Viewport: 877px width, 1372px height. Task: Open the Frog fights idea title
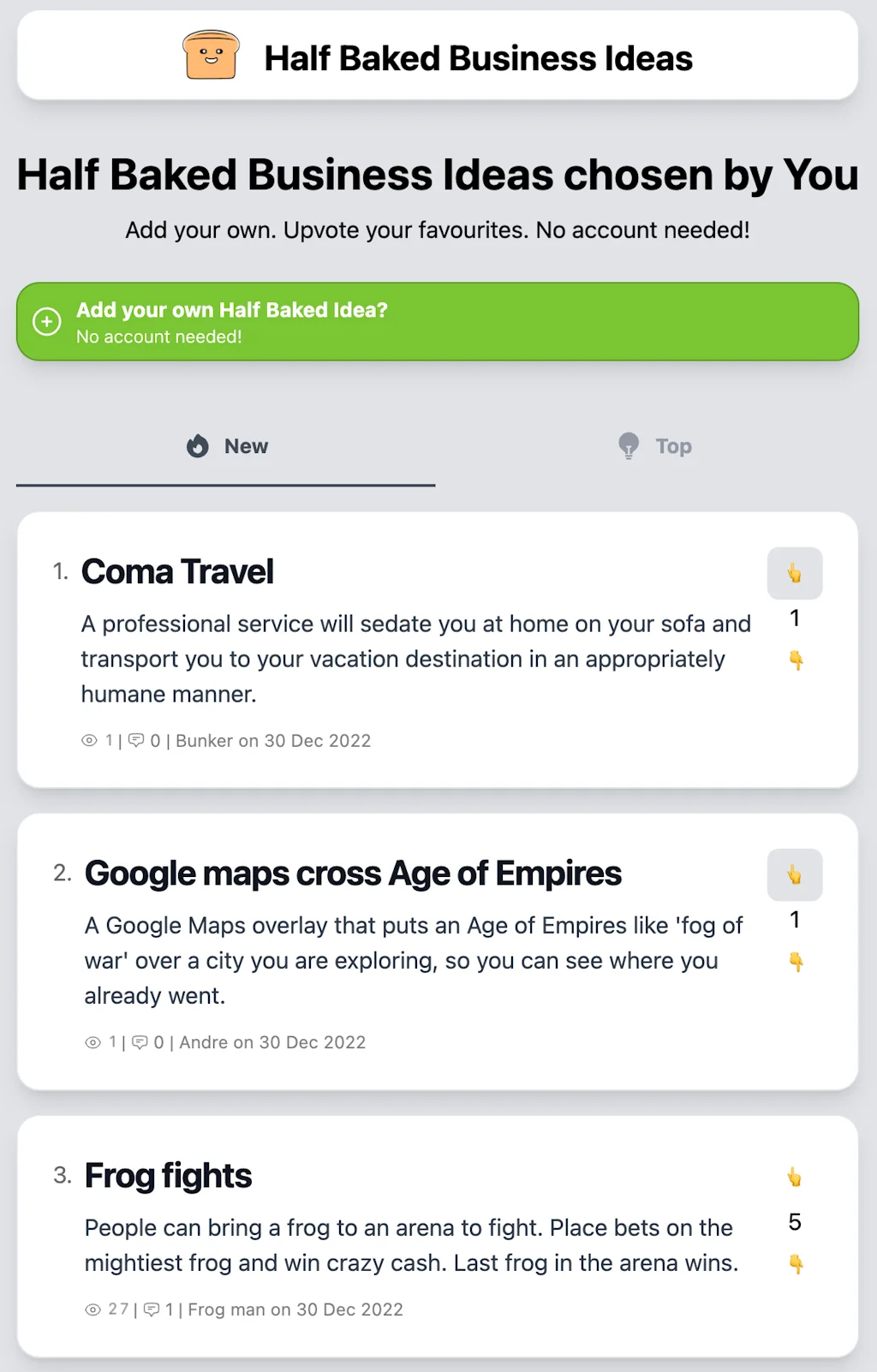pyautogui.click(x=168, y=1176)
